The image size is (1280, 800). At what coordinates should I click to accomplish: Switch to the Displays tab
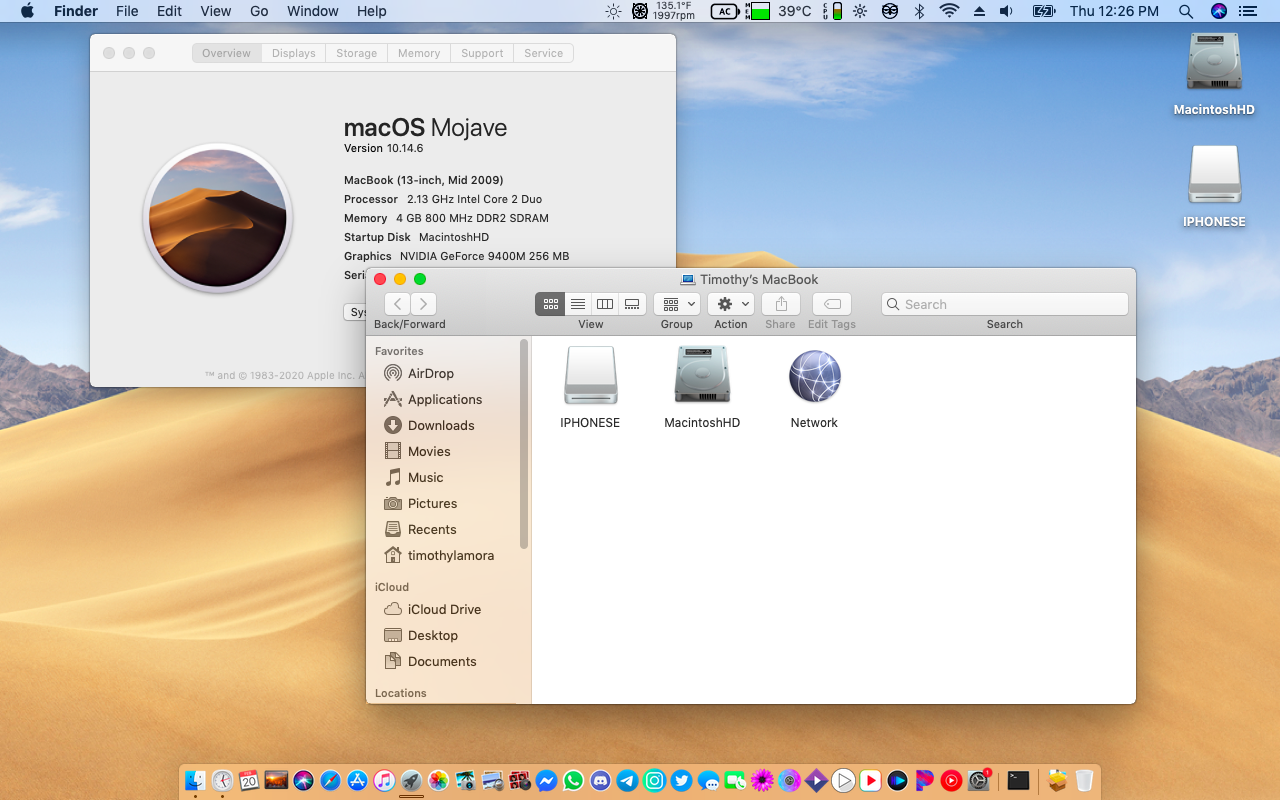[x=294, y=53]
